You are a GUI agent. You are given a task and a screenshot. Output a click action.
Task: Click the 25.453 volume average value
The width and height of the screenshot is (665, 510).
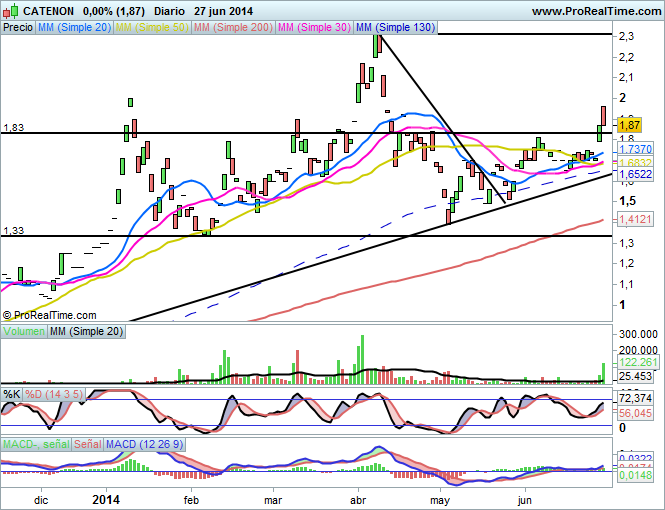click(x=635, y=376)
